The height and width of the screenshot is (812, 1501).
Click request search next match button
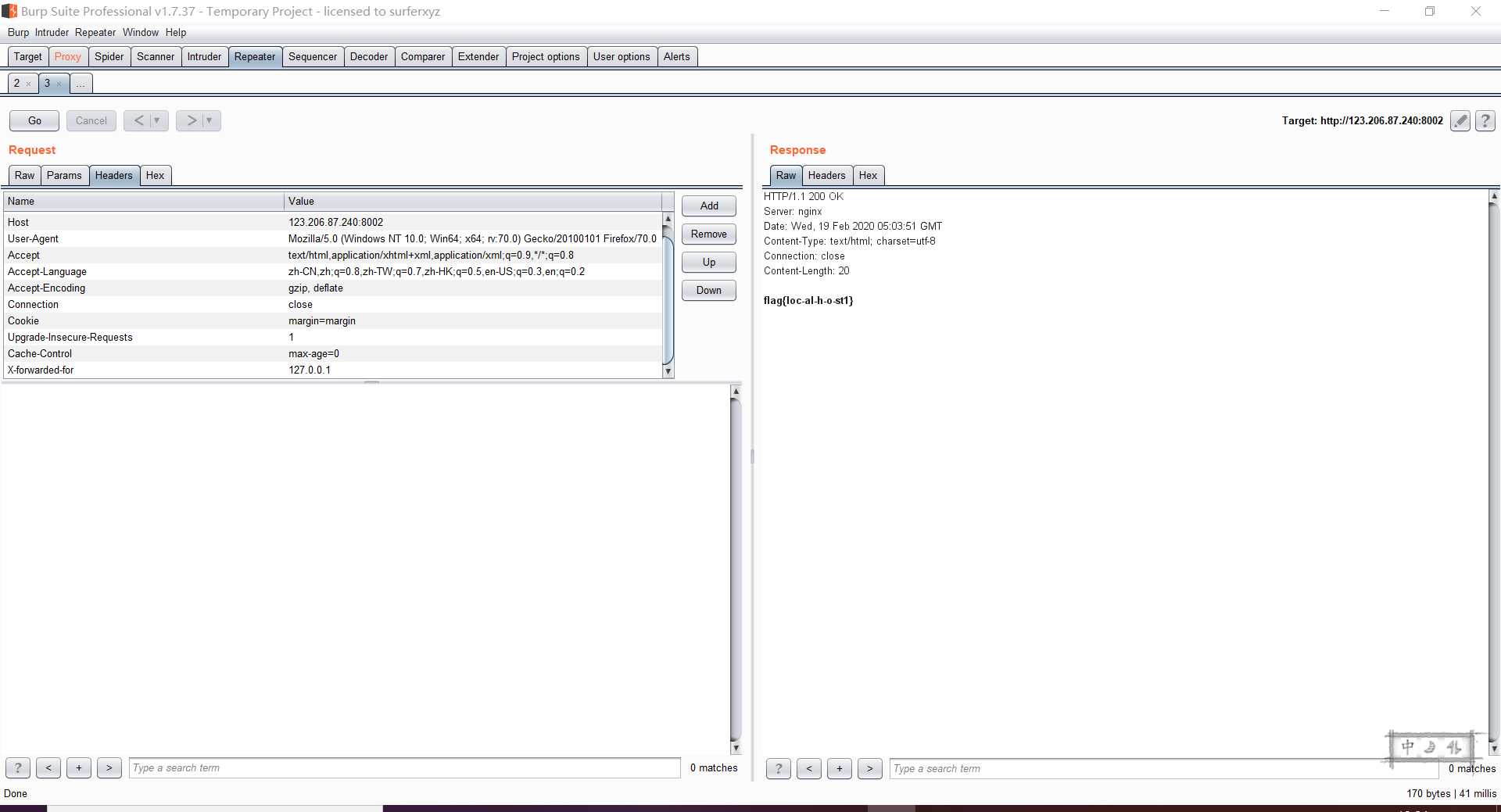click(x=109, y=767)
